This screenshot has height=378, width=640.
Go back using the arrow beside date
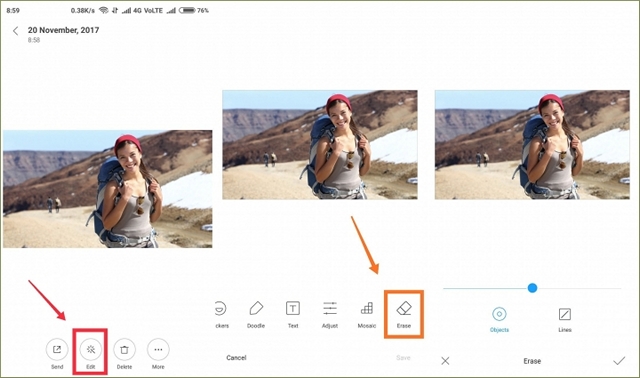[x=16, y=31]
